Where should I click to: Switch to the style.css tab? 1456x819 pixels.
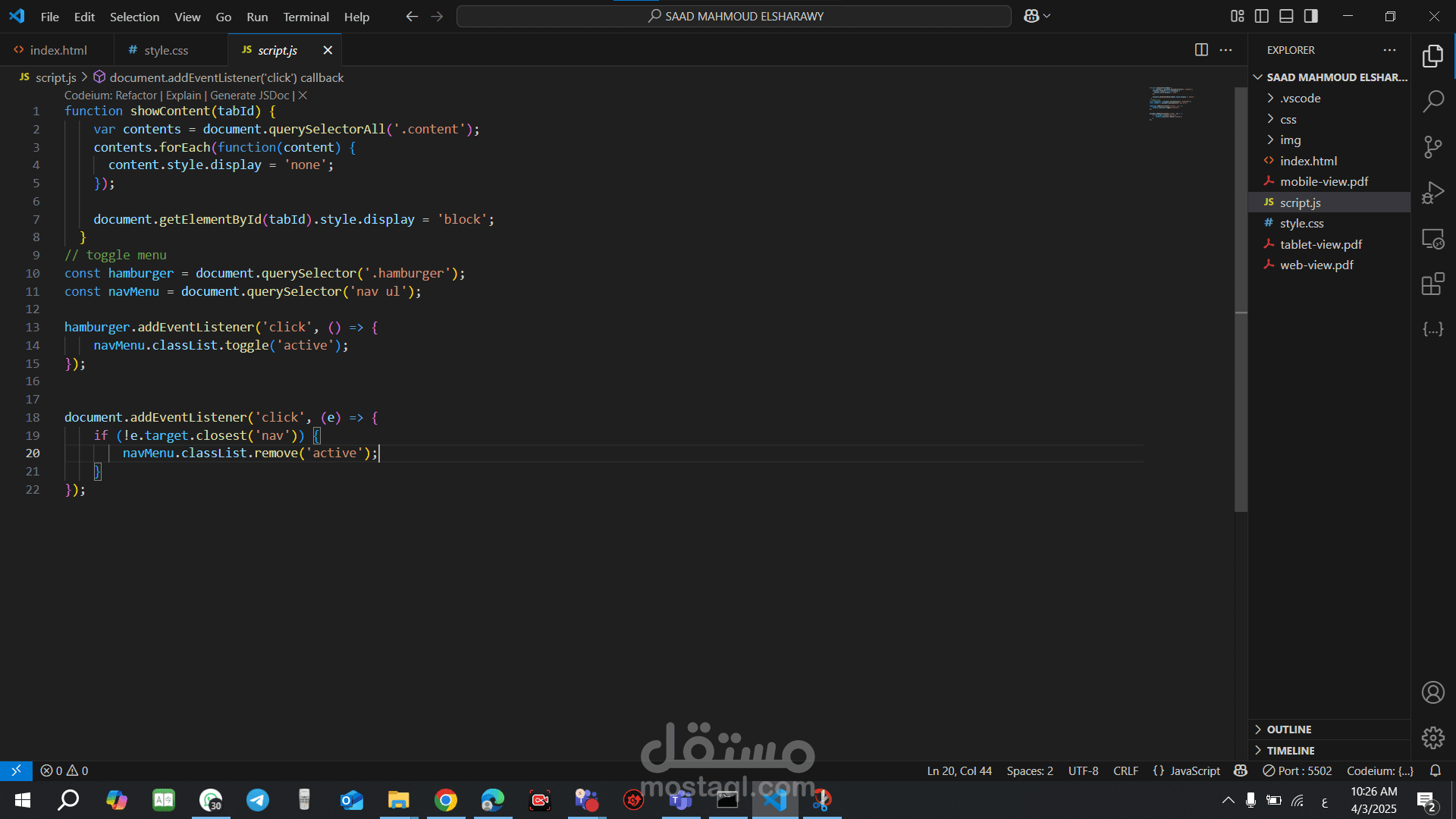coord(165,50)
